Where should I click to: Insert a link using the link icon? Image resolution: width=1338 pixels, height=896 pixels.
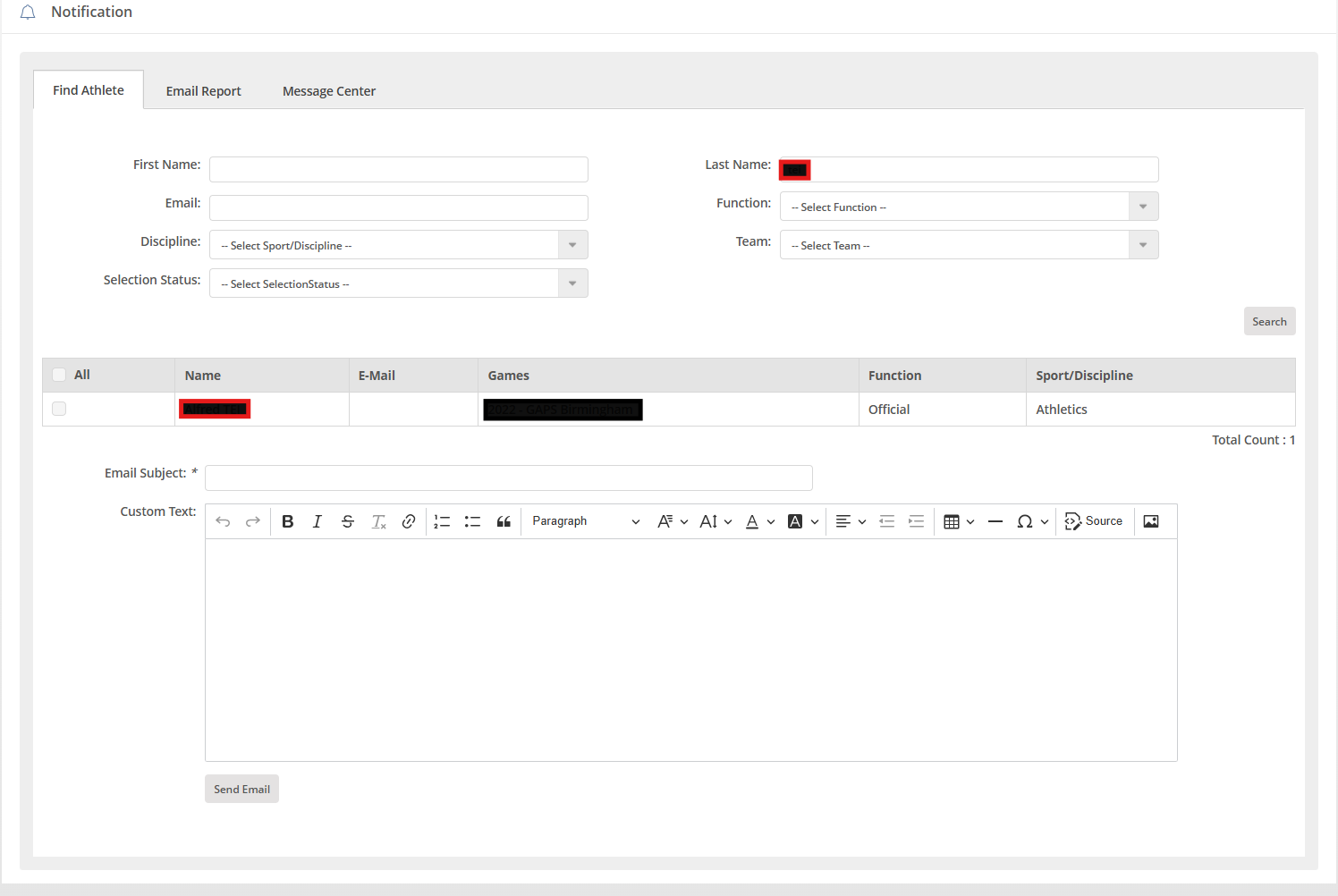[x=409, y=521]
